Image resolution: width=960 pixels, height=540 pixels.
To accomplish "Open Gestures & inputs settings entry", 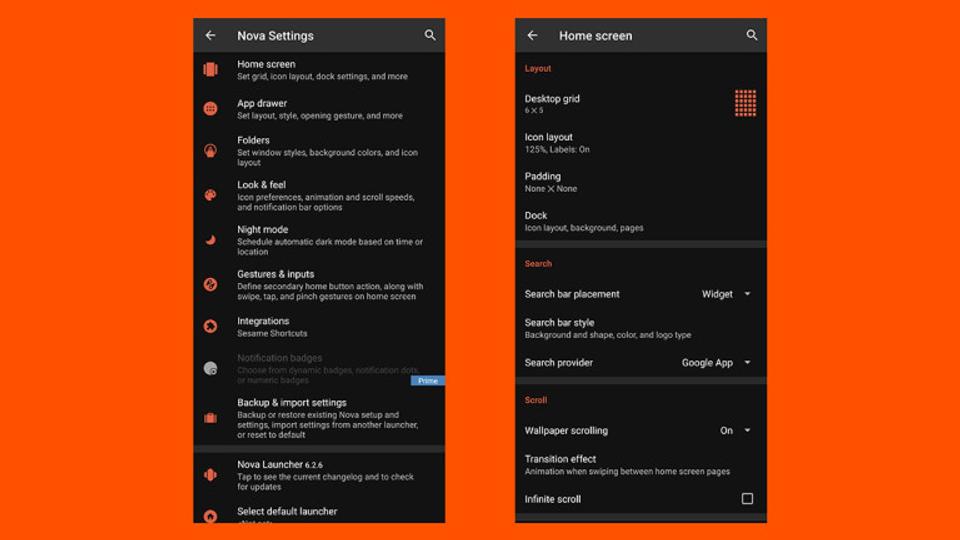I will click(x=319, y=285).
